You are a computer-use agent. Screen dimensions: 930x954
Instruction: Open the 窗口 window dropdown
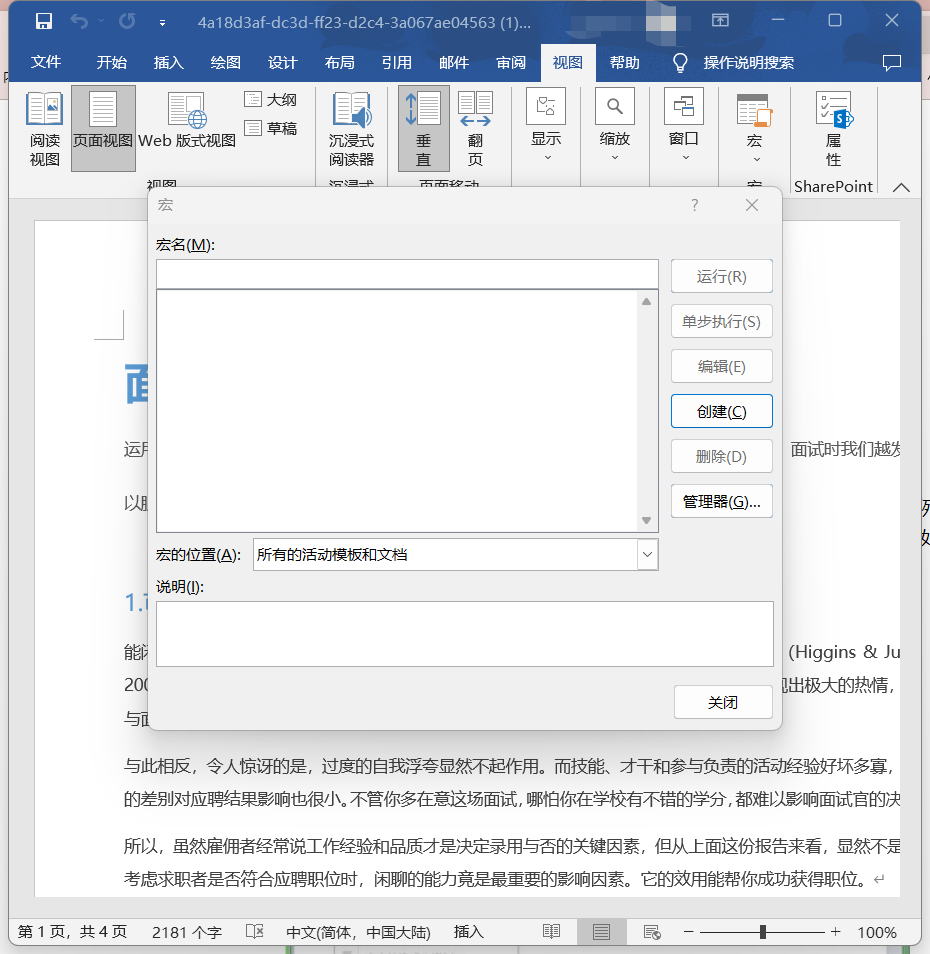point(684,128)
